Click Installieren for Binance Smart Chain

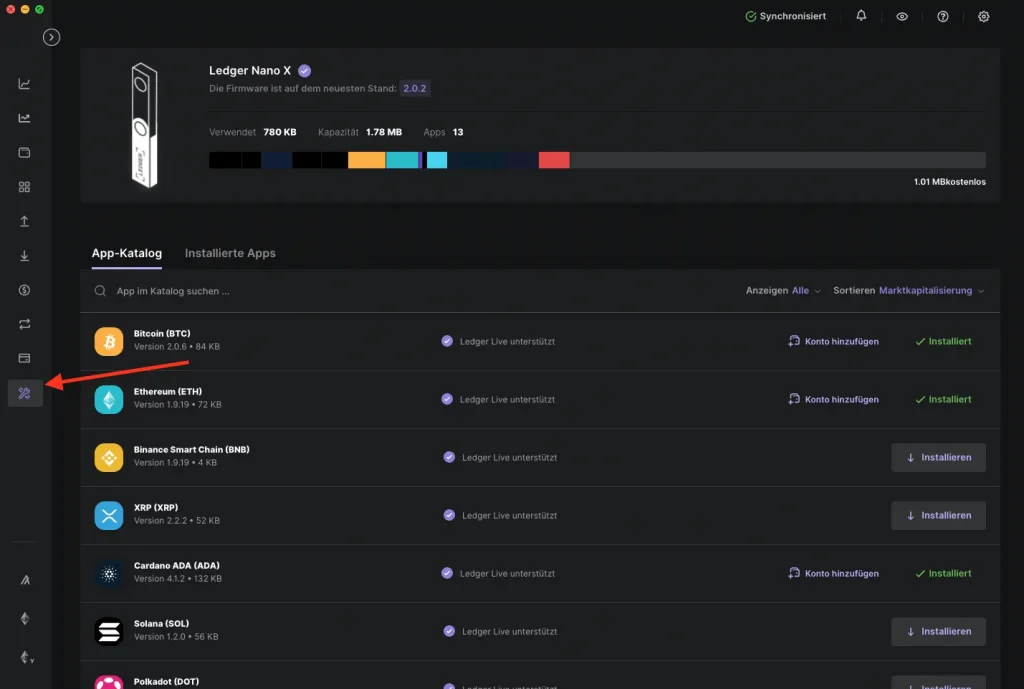coord(938,458)
